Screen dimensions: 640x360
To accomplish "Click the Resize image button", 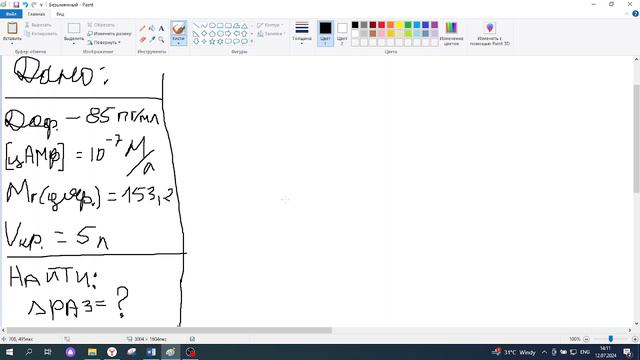I will tap(109, 34).
